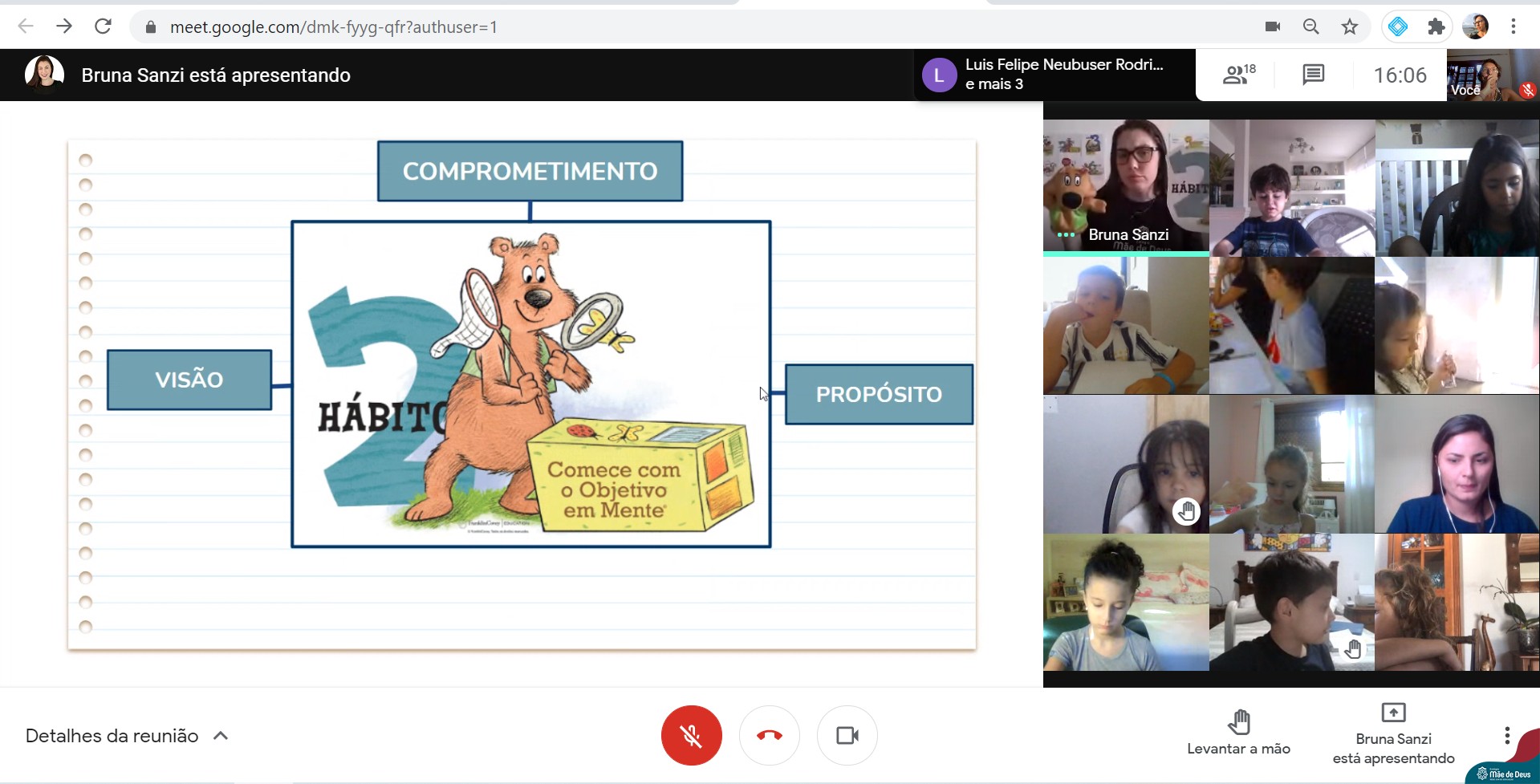Open the participants list icon
This screenshot has width=1540, height=784.
pyautogui.click(x=1238, y=75)
